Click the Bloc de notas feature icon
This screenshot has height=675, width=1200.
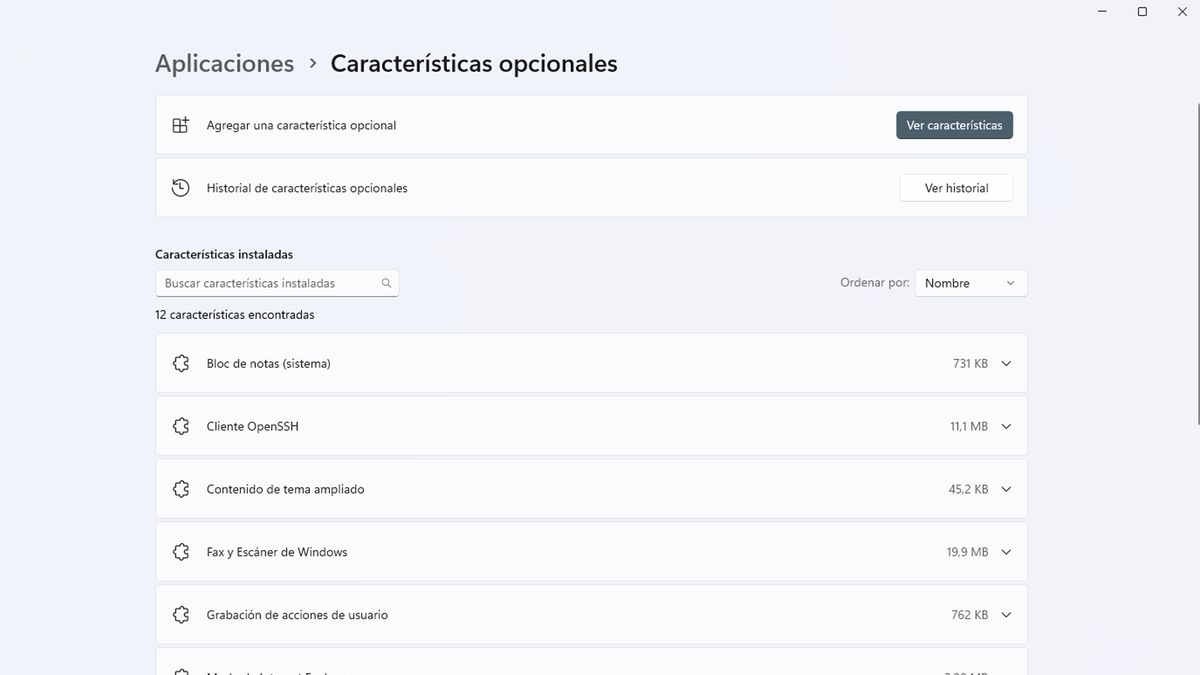tap(181, 364)
